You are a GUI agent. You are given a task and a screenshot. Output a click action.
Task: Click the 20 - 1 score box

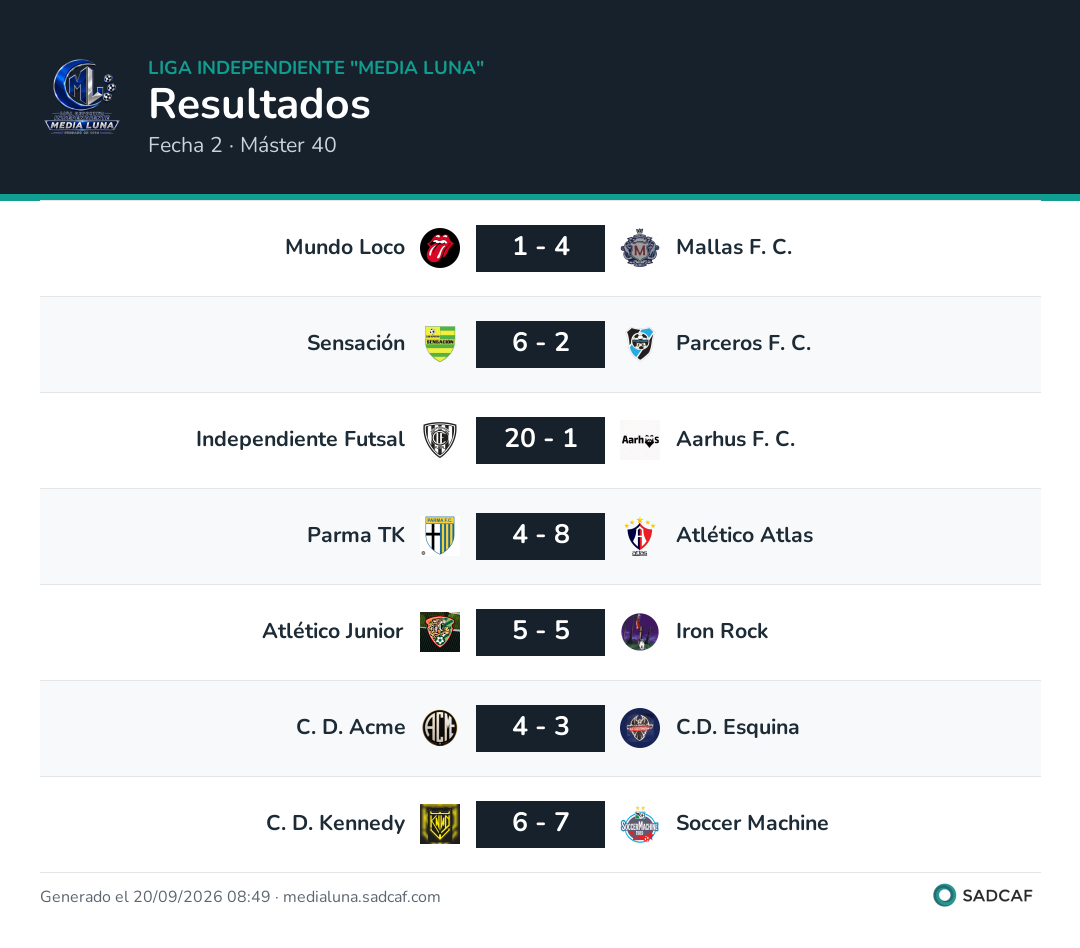click(540, 440)
